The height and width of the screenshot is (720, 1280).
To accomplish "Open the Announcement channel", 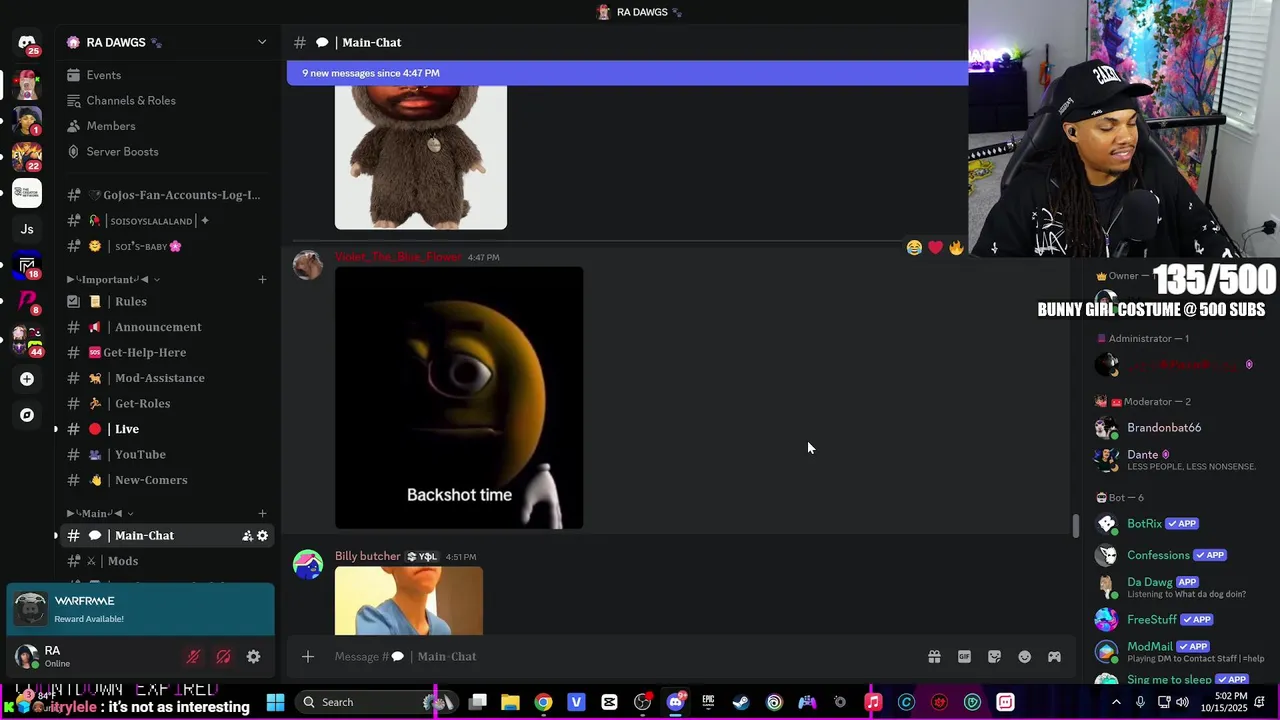I will (167, 327).
